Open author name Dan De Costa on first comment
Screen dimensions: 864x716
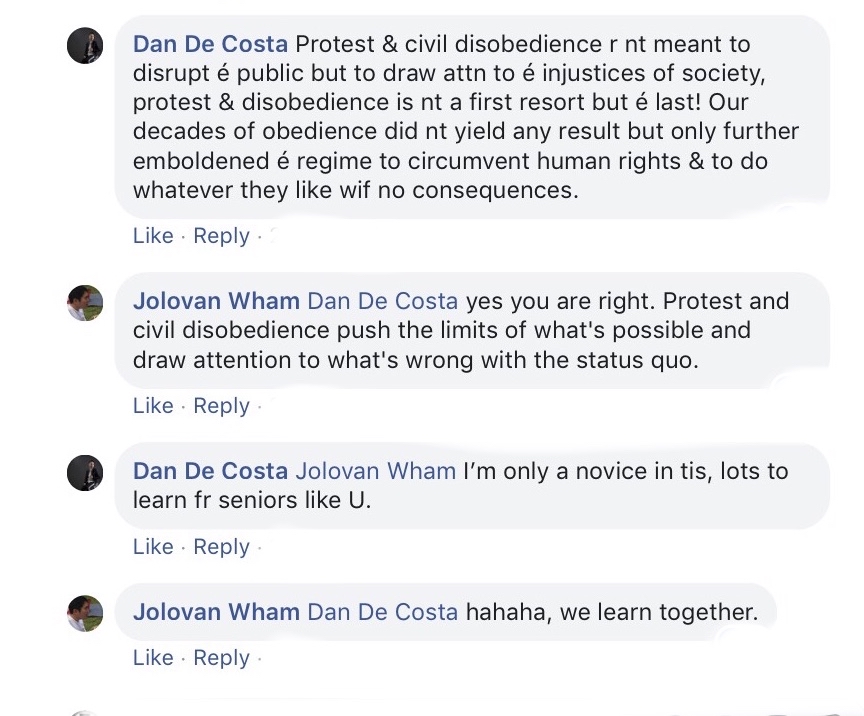pyautogui.click(x=210, y=44)
